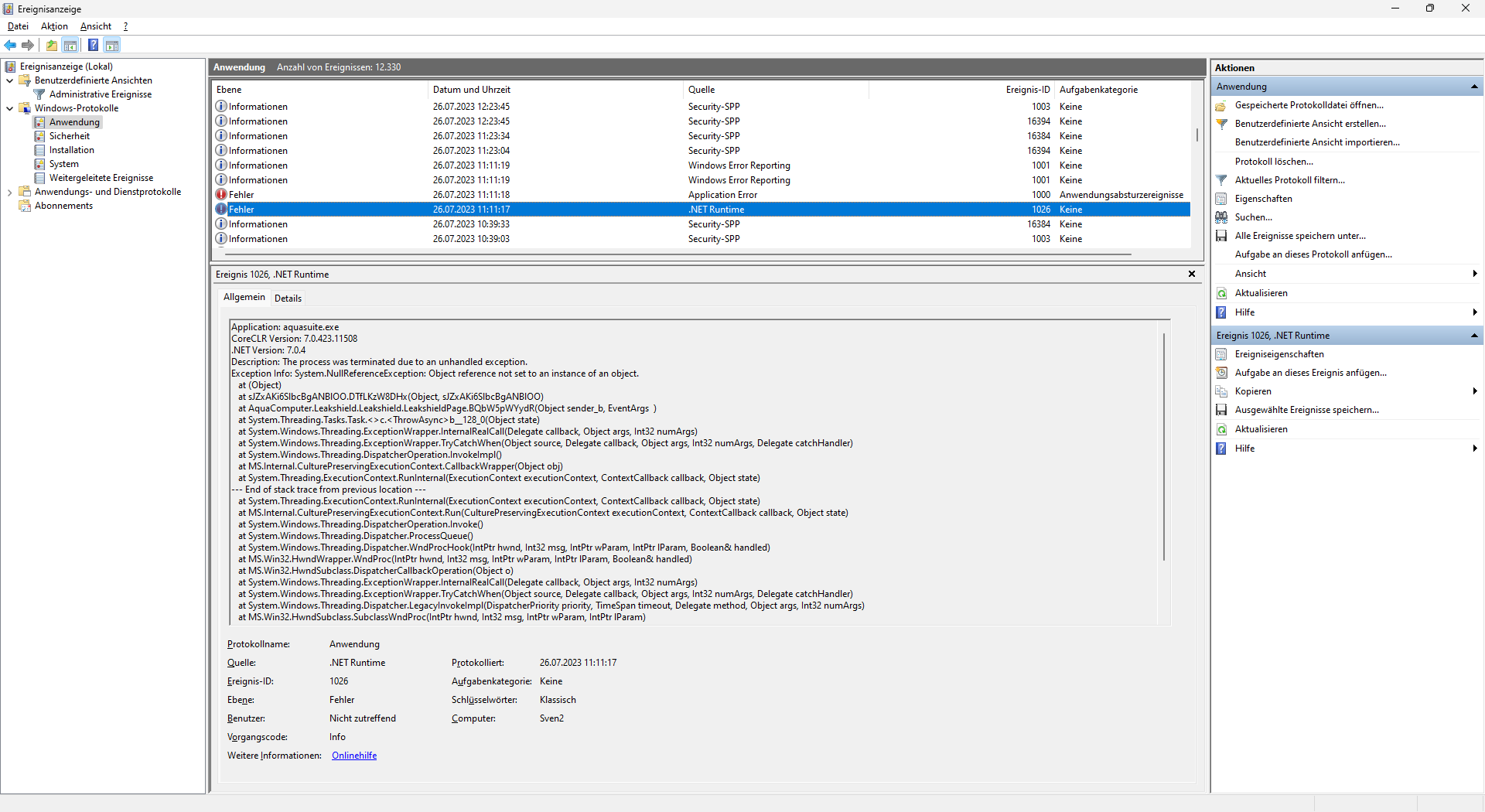This screenshot has width=1485, height=812.
Task: Click the 'Suchen...' binoculars action
Action: click(1253, 217)
